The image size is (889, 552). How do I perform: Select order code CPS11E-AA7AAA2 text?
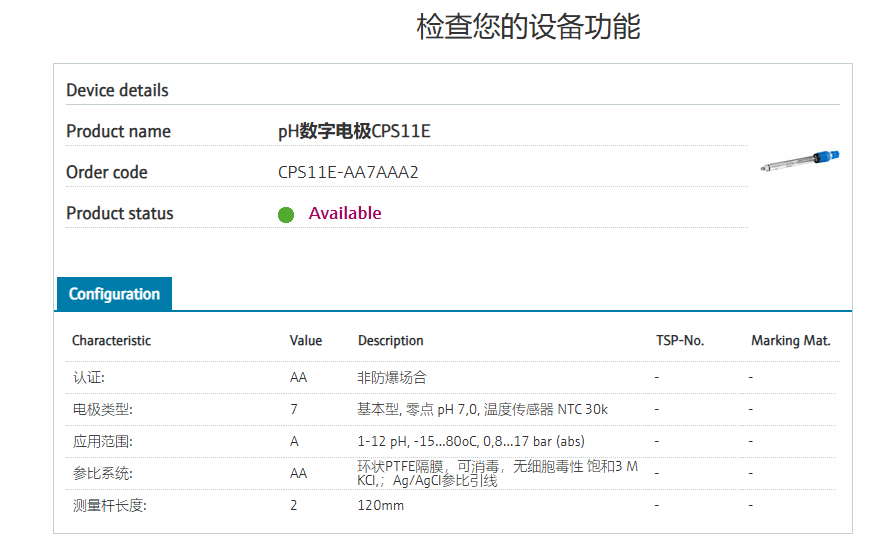click(x=348, y=172)
